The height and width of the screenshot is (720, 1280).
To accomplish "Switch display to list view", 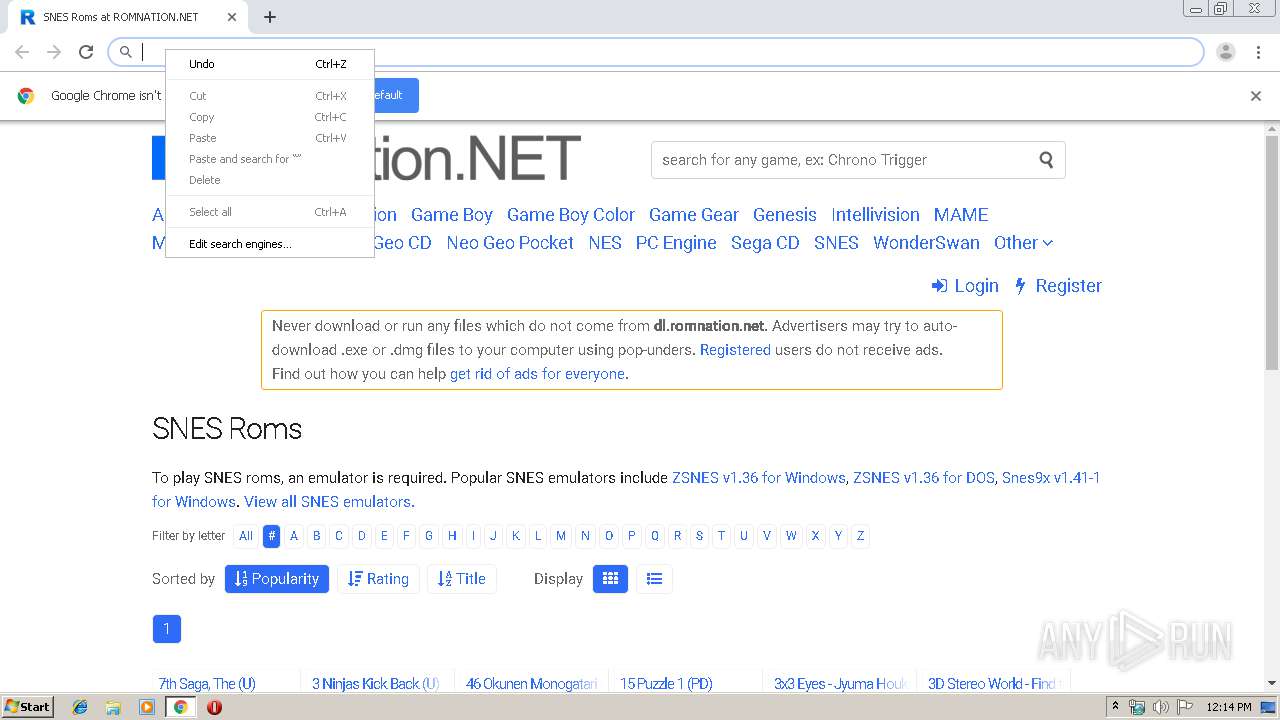I will coord(655,579).
